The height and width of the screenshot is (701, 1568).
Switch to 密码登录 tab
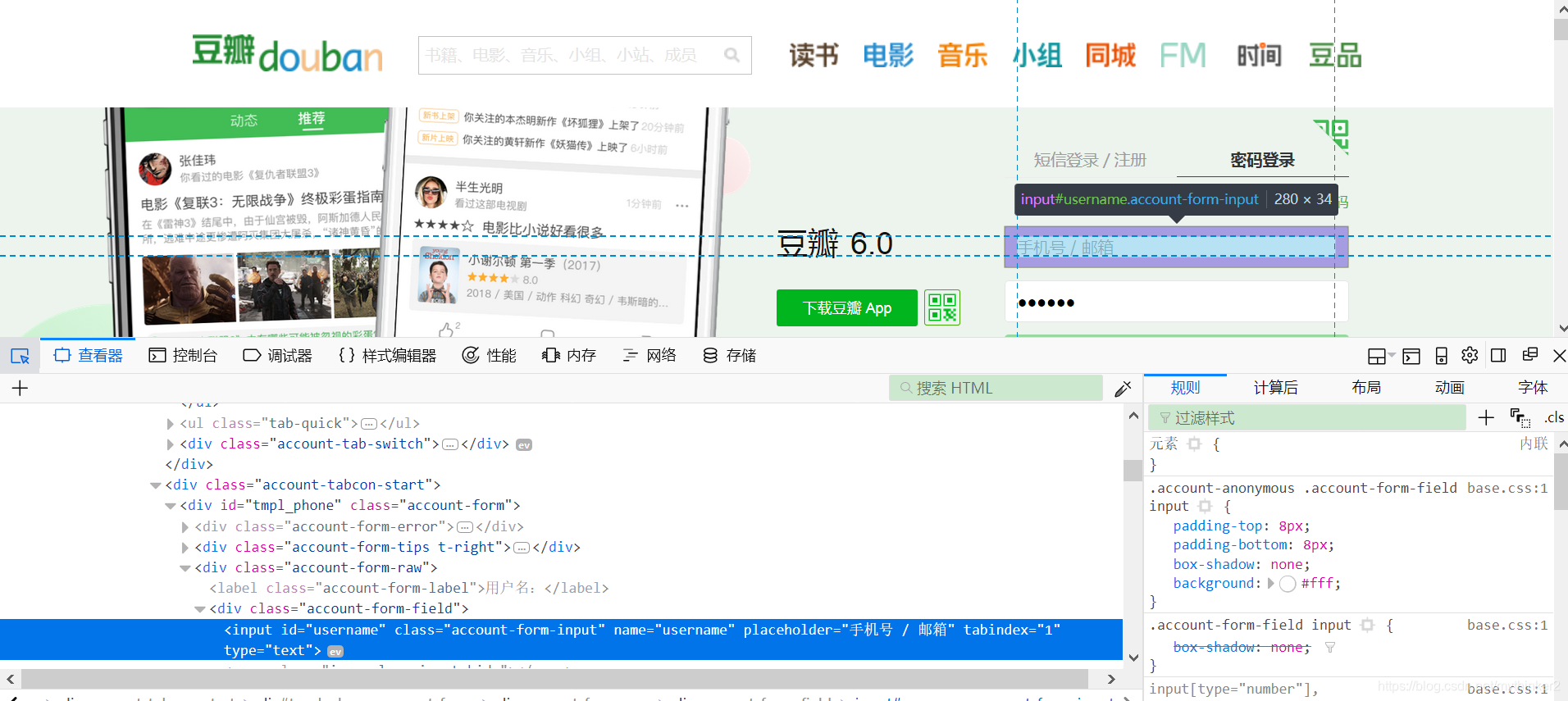click(x=1262, y=160)
